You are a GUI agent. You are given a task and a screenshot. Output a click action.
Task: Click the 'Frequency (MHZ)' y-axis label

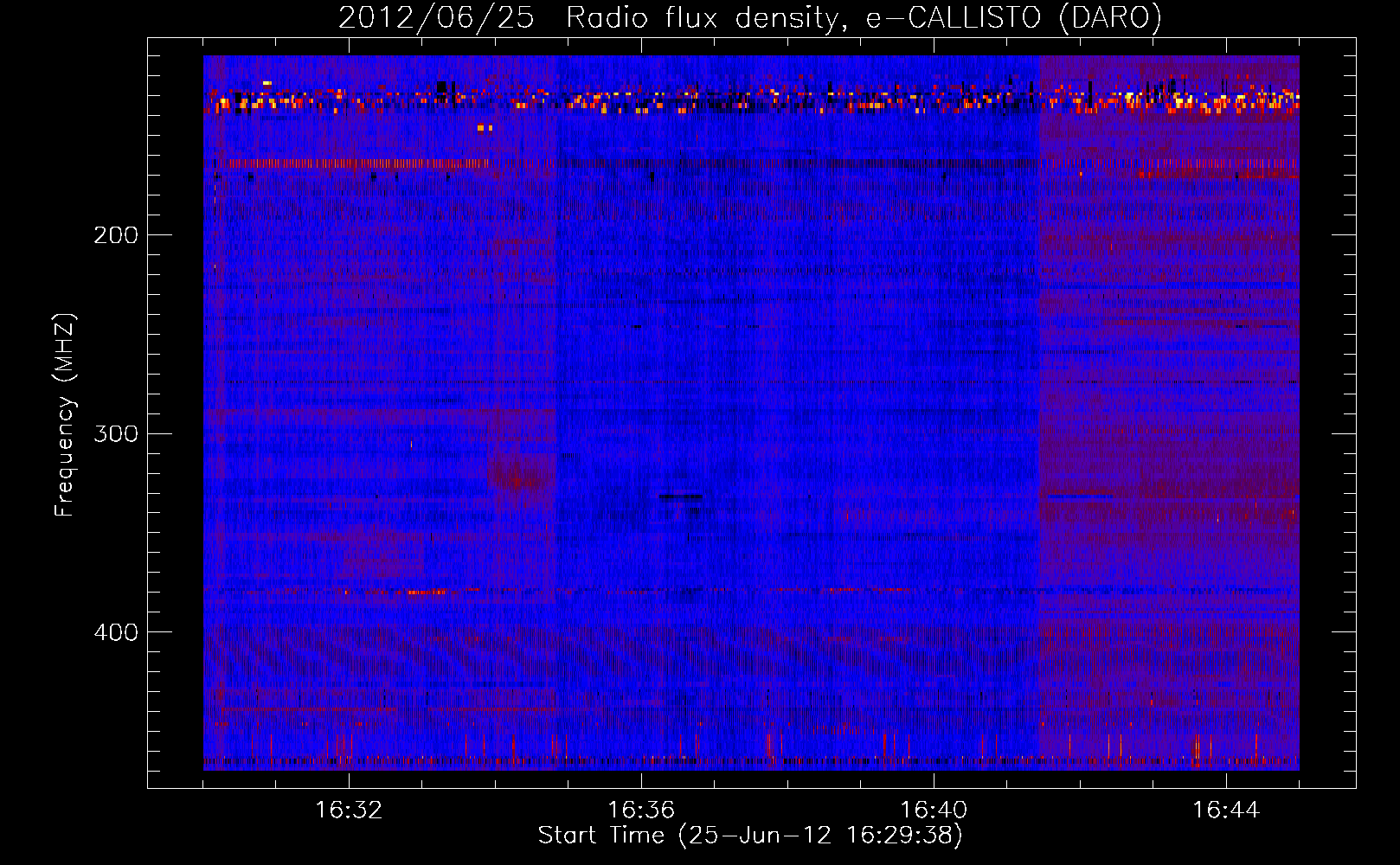(65, 415)
